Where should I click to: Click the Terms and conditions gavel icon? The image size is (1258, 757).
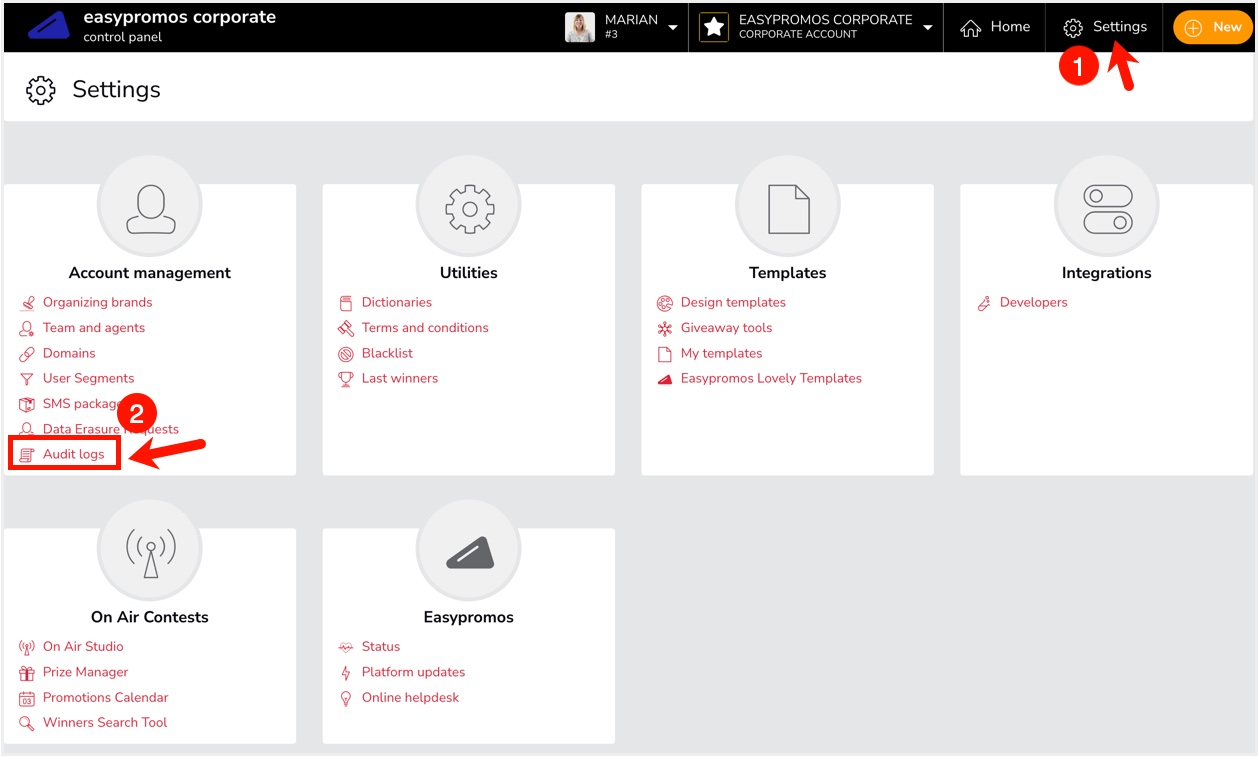coord(346,328)
